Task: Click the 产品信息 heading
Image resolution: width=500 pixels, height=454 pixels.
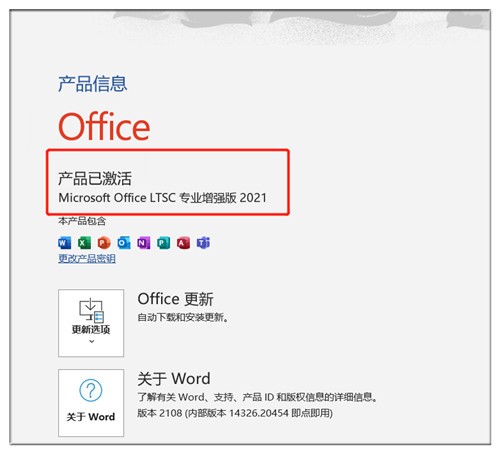Action: (x=93, y=83)
